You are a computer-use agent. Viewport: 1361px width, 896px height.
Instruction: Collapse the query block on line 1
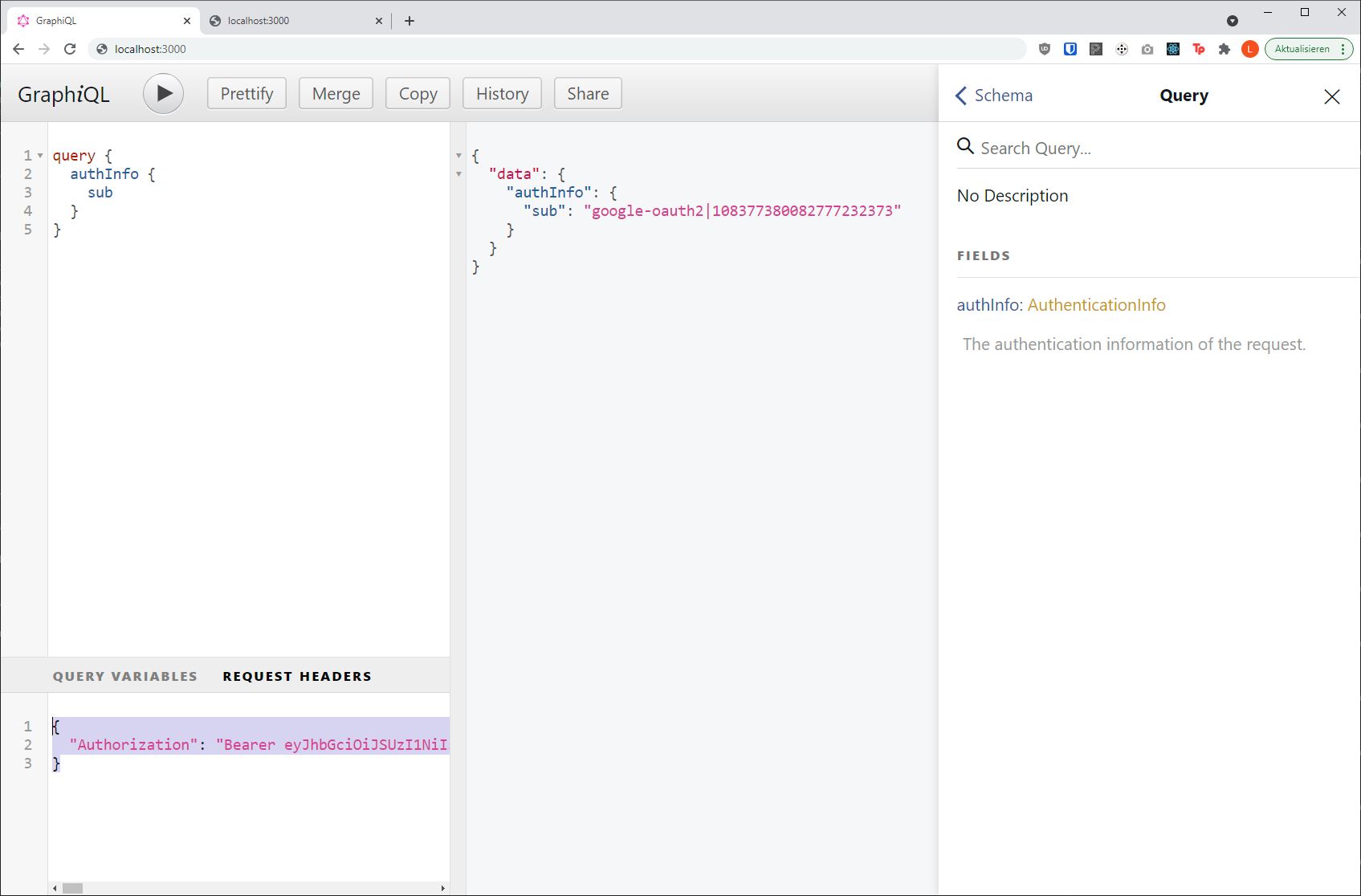tap(39, 155)
